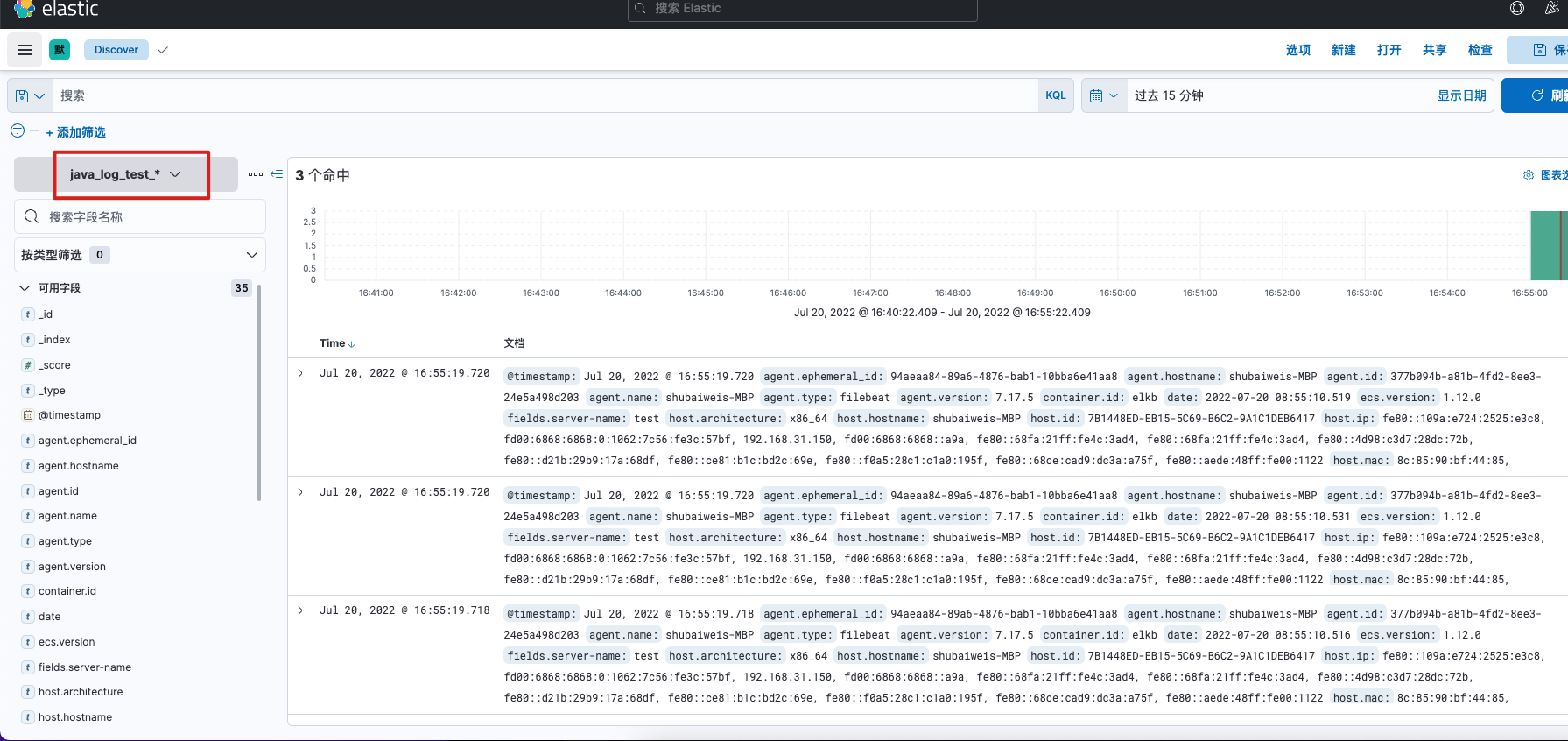This screenshot has height=741, width=1568.
Task: Collapse the 可用字段 section
Action: click(25, 288)
